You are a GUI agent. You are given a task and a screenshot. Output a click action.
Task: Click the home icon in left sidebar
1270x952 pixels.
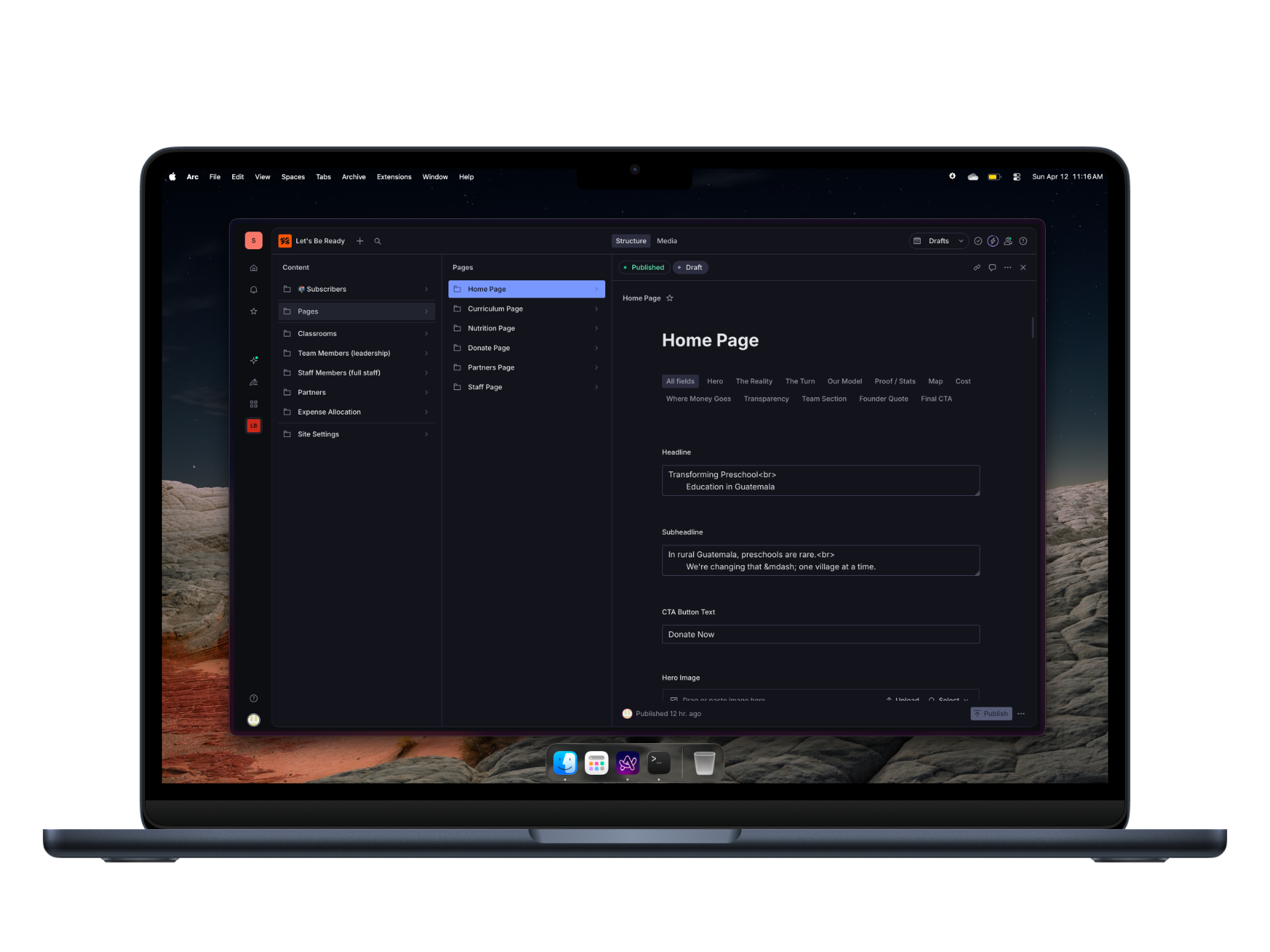click(x=253, y=268)
